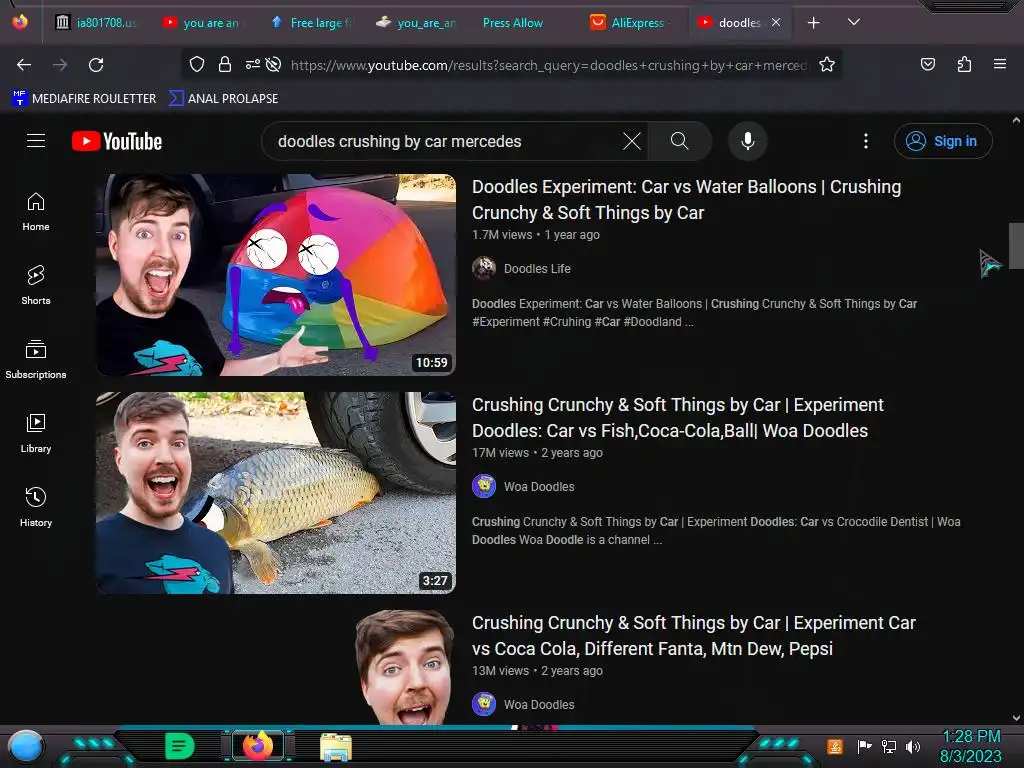This screenshot has height=768, width=1024.
Task: Switch to the 'you_are_an' tab
Action: 418,23
